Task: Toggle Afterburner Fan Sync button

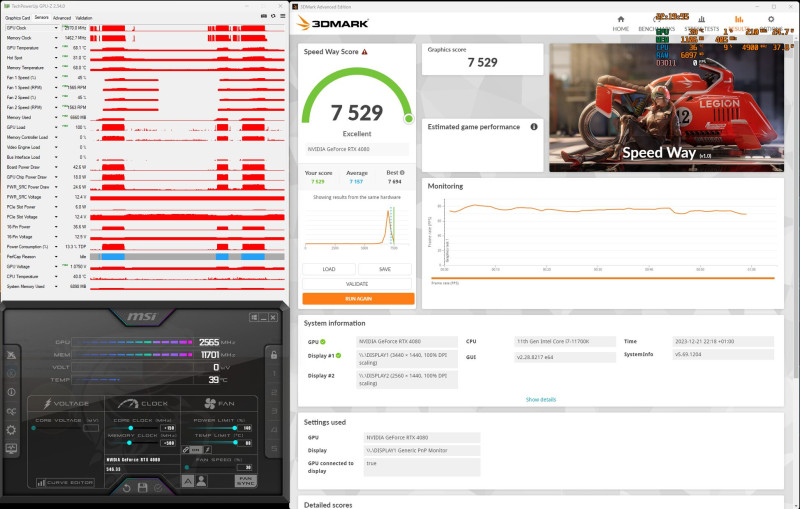Action: 245,481
